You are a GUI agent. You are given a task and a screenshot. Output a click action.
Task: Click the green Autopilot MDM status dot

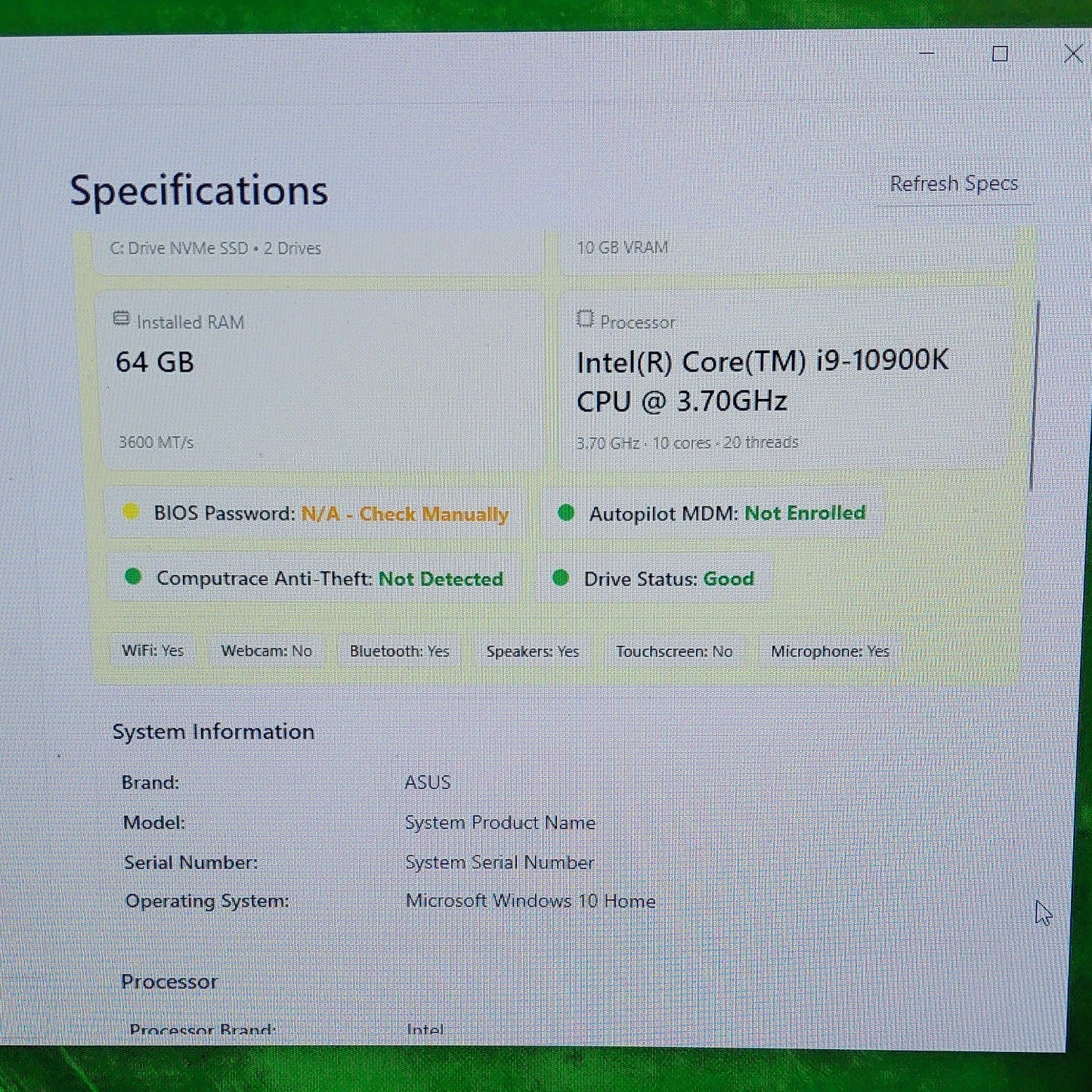click(x=565, y=512)
